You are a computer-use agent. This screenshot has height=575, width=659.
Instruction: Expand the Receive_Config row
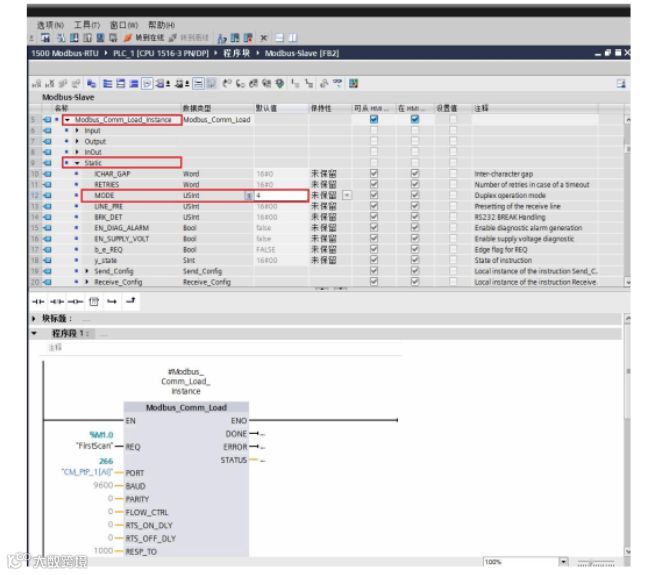tap(87, 282)
